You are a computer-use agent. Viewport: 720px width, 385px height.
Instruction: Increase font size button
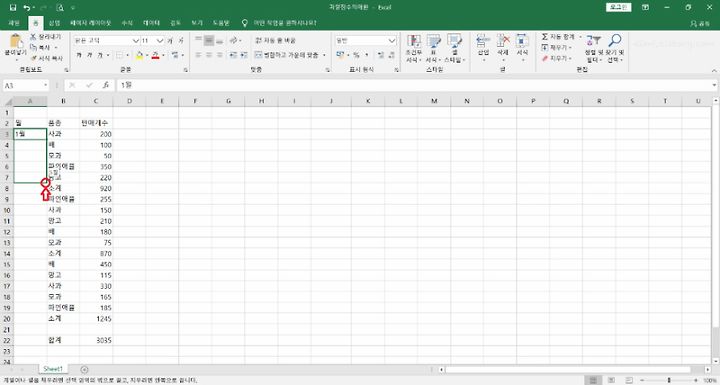tap(170, 40)
